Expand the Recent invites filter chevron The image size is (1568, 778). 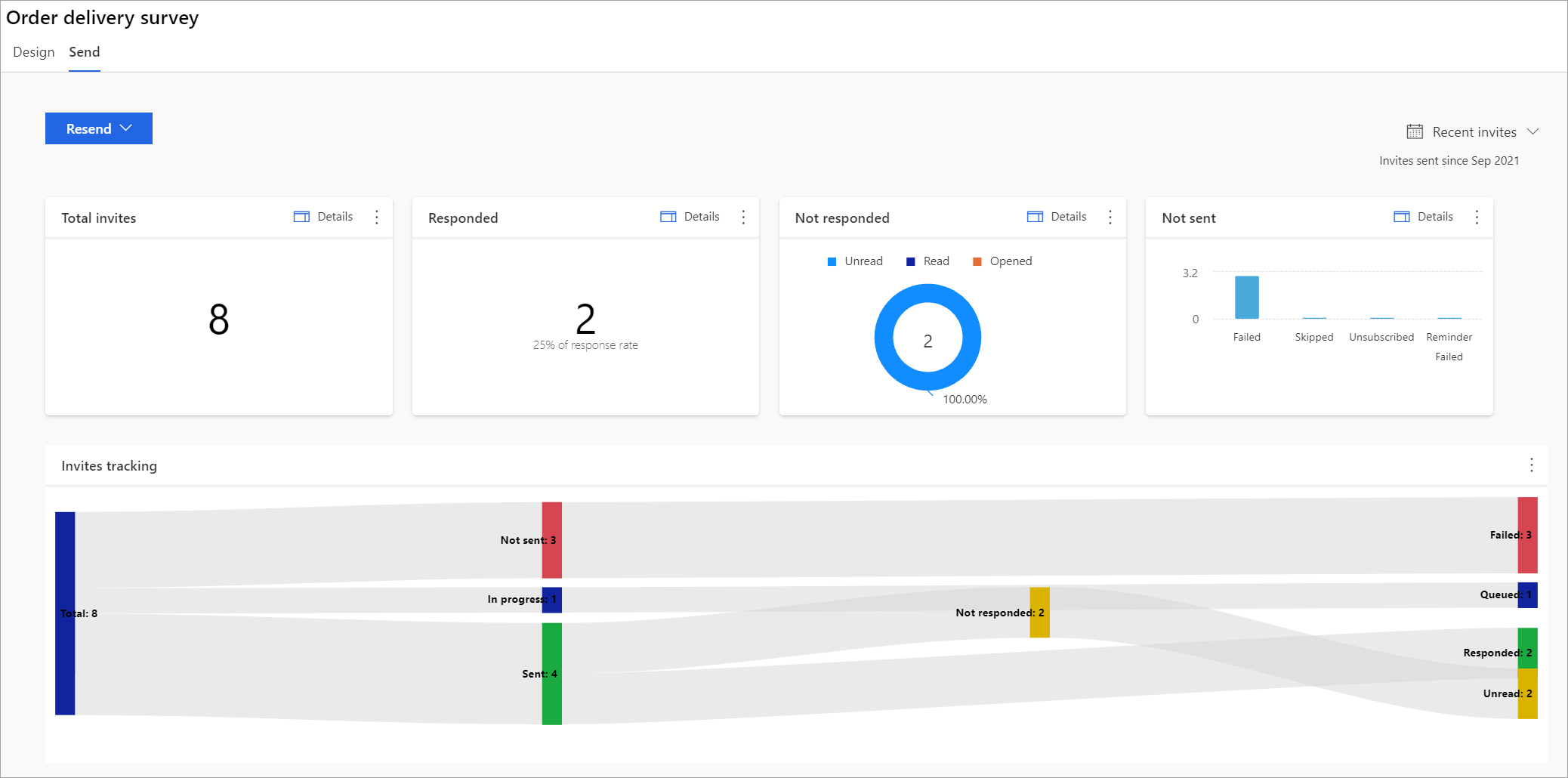[x=1533, y=132]
